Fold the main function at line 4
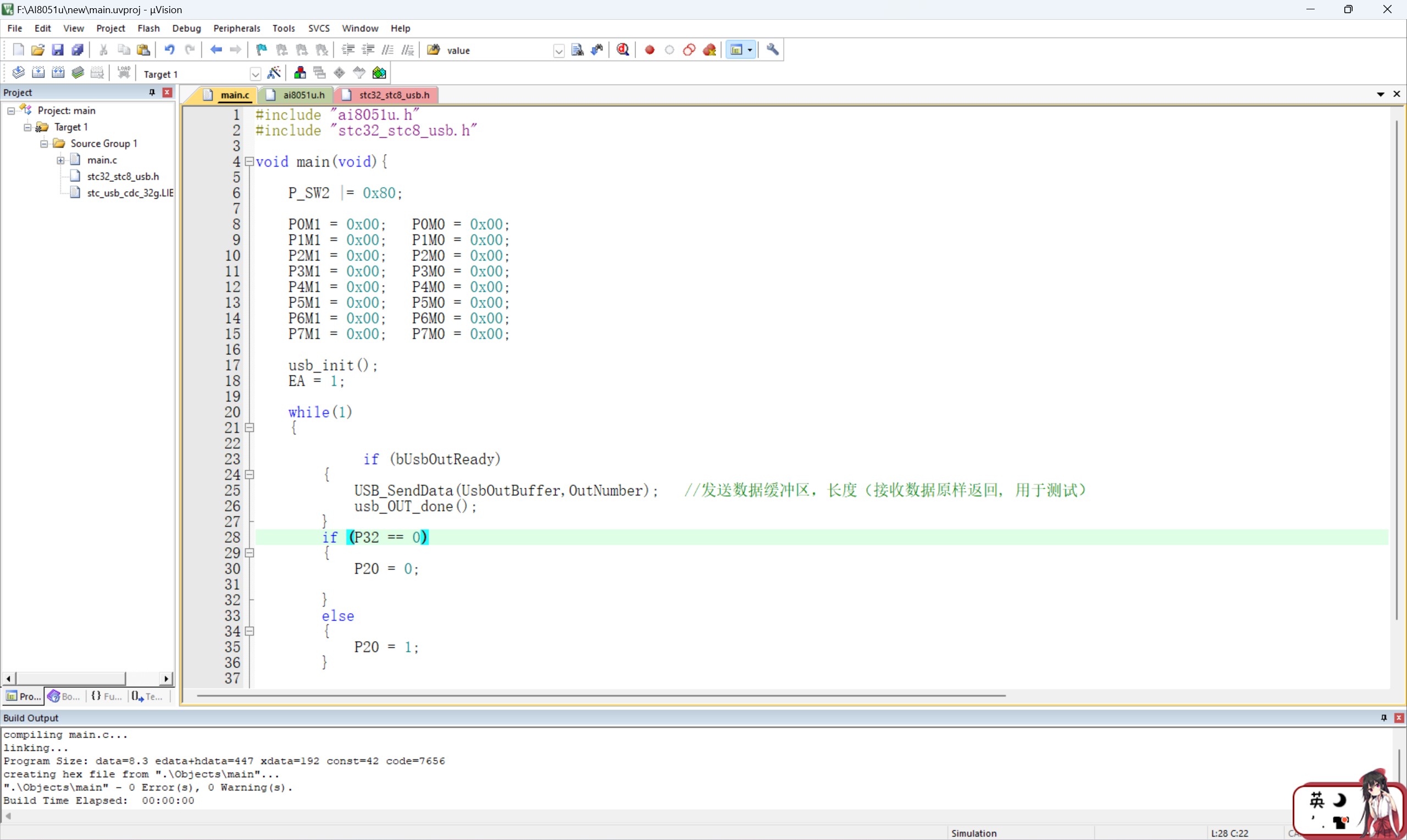Screen dimensions: 1407x840 point(249,162)
